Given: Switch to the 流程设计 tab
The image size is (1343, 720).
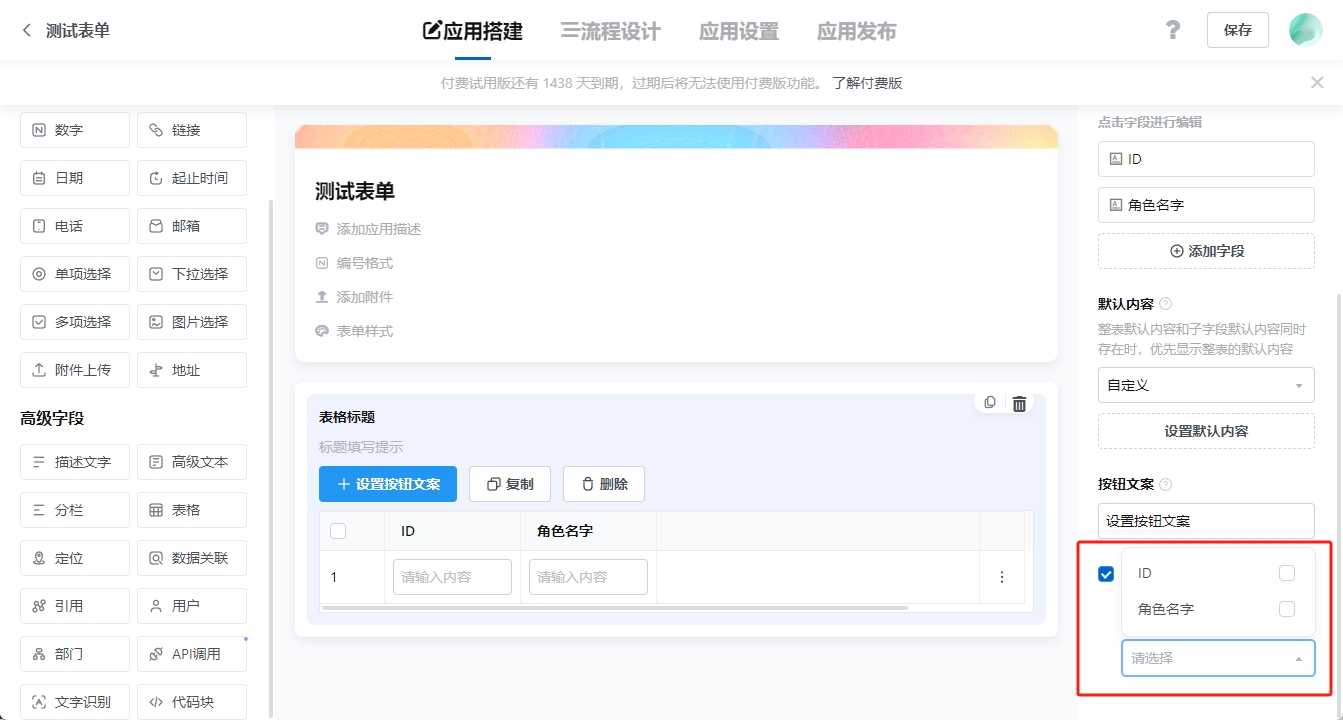Looking at the screenshot, I should click(x=610, y=31).
